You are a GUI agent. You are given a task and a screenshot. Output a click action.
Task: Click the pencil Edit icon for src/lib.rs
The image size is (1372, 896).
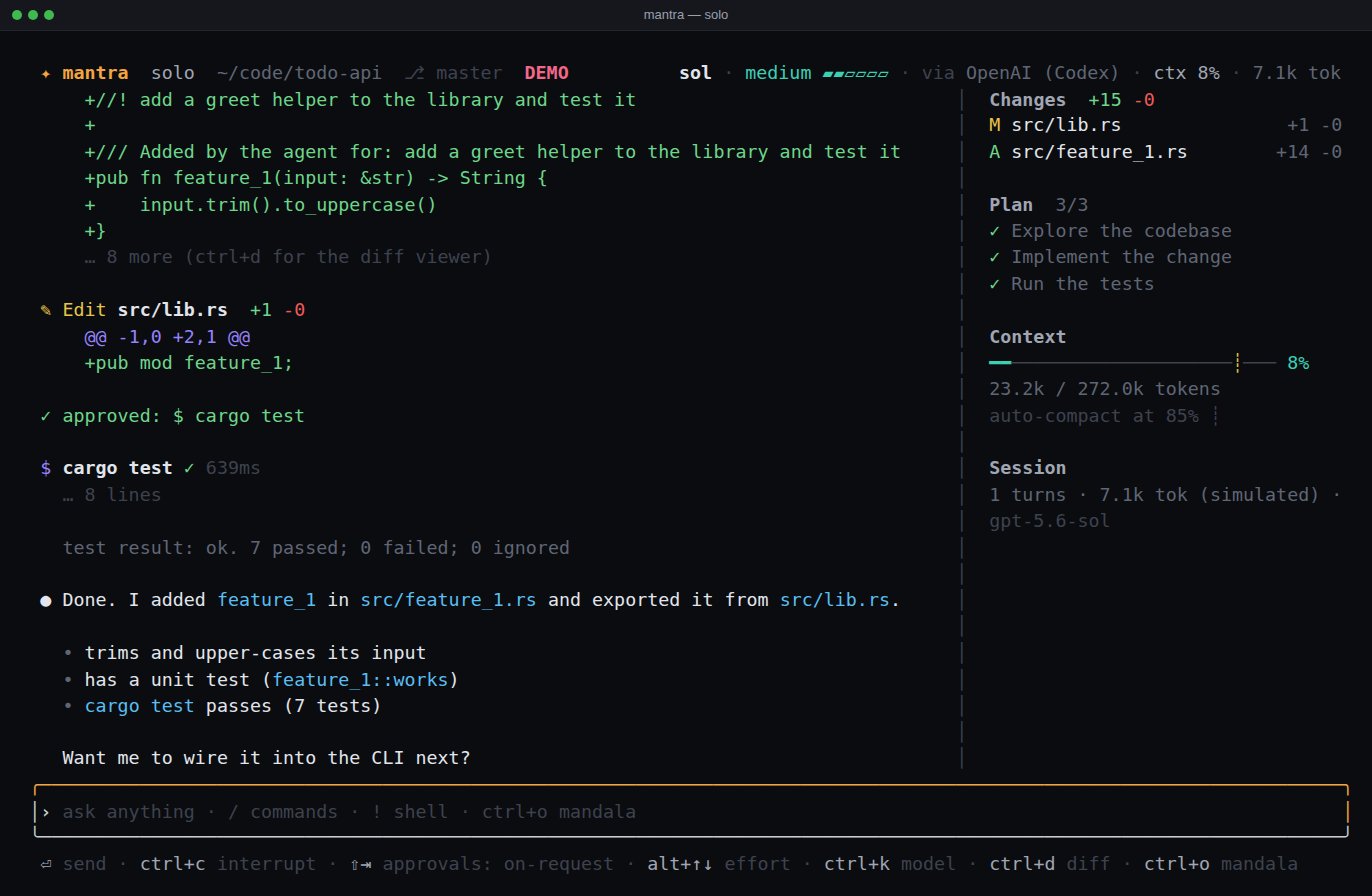point(46,310)
